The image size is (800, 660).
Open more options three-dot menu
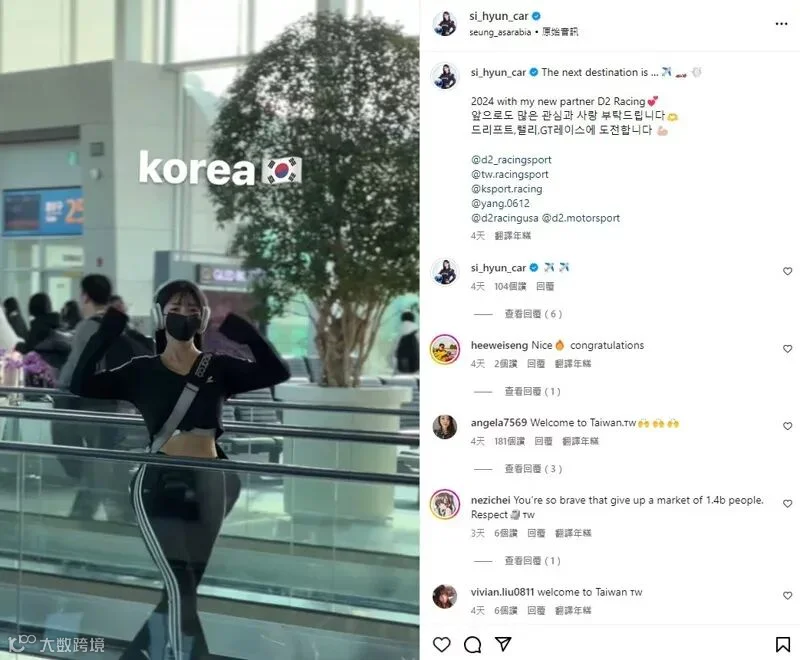781,23
